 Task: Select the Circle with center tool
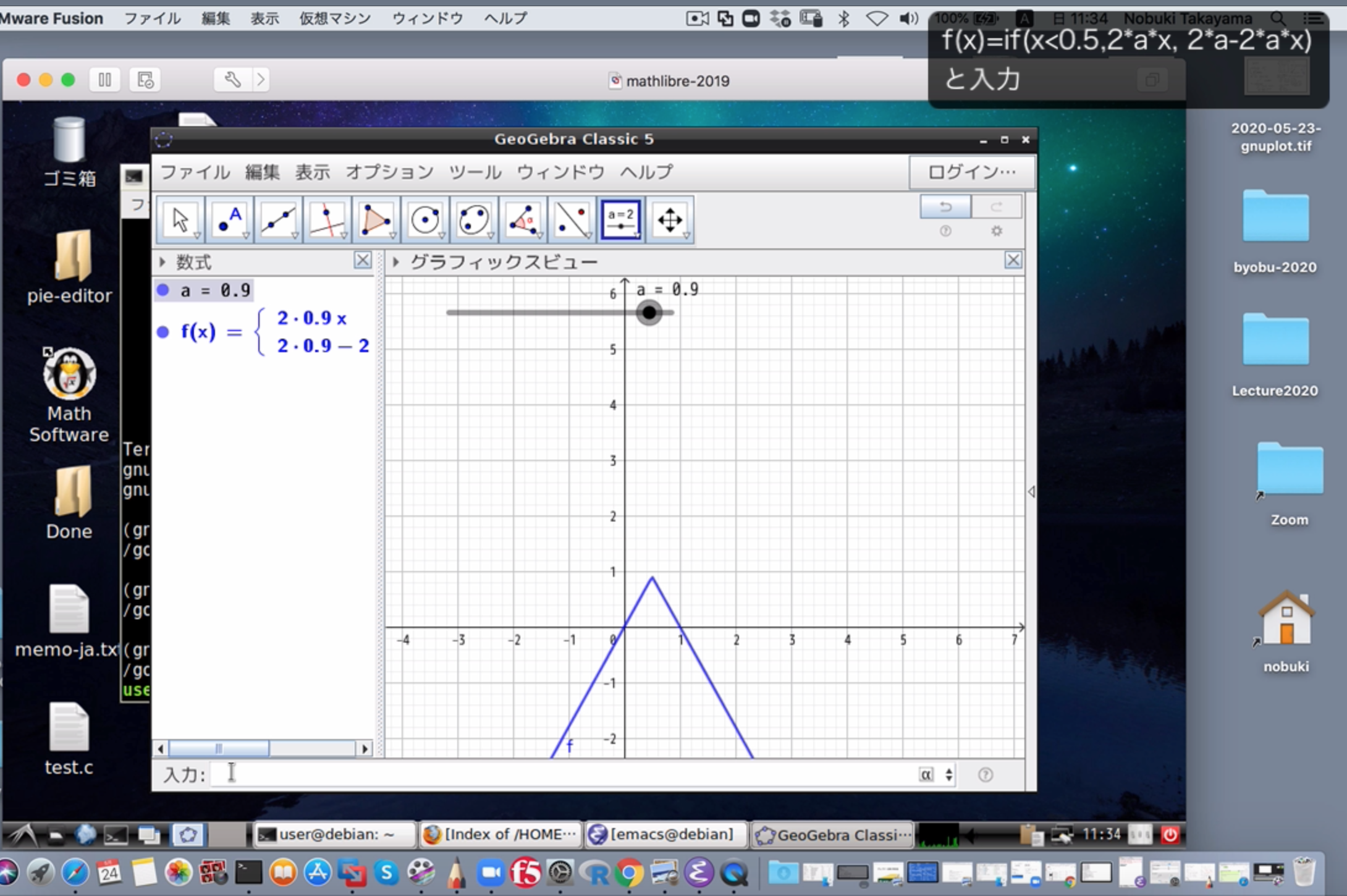point(425,220)
